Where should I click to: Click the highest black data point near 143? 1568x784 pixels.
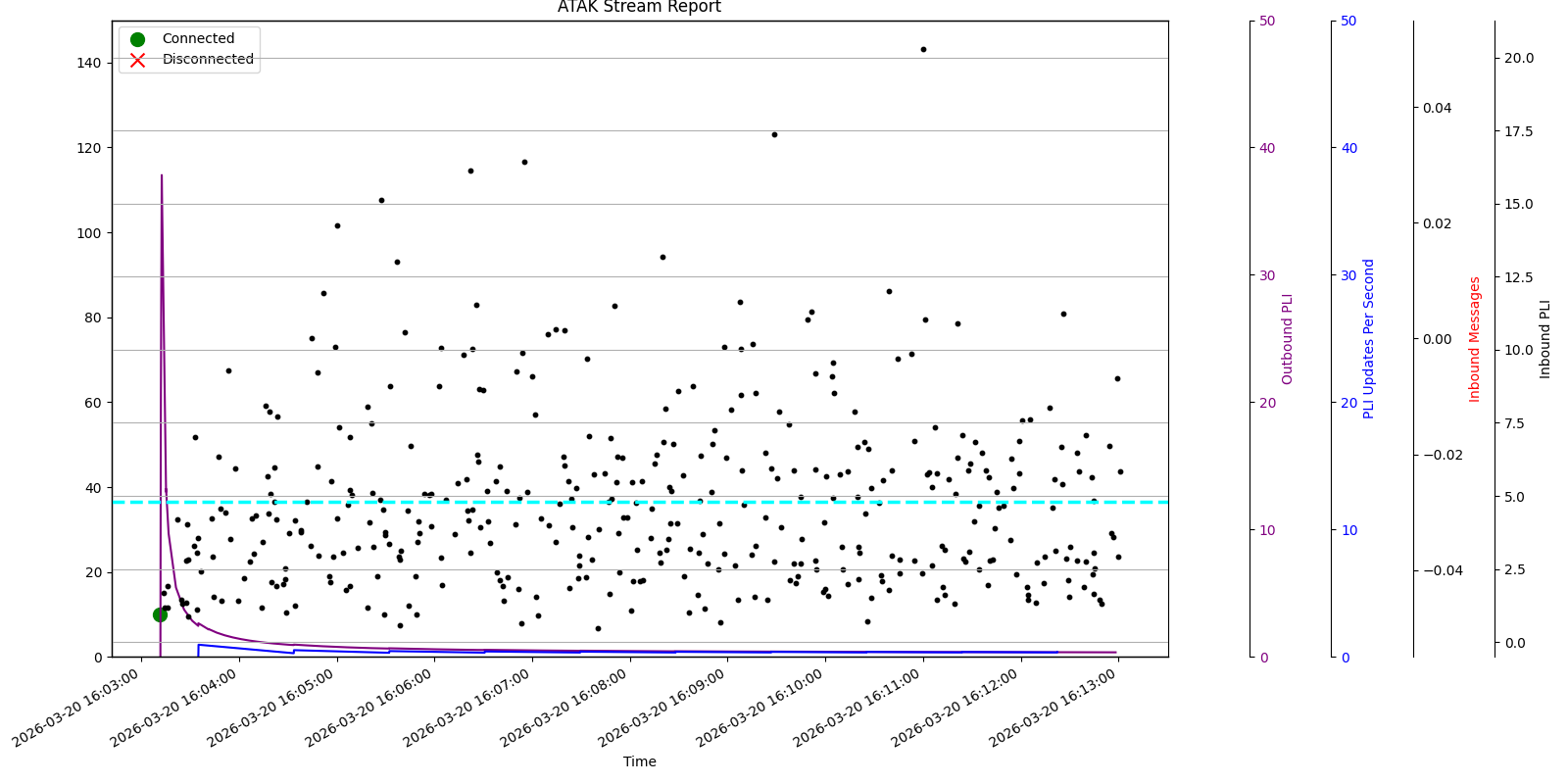pos(923,49)
